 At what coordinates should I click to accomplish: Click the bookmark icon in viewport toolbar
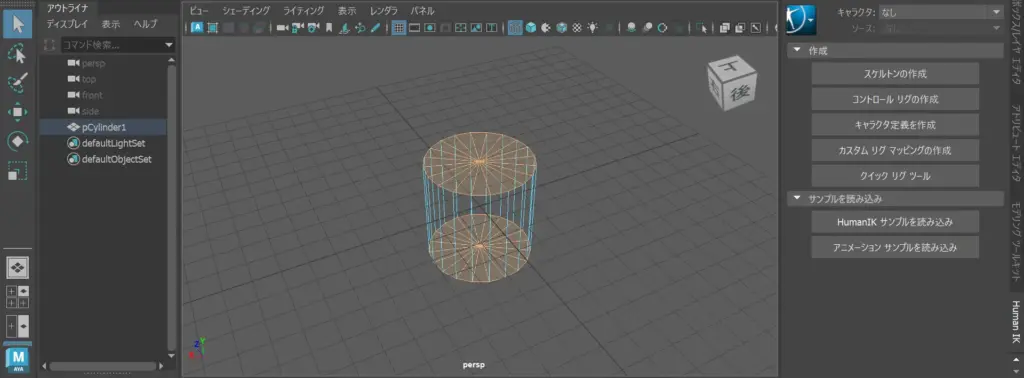[329, 28]
